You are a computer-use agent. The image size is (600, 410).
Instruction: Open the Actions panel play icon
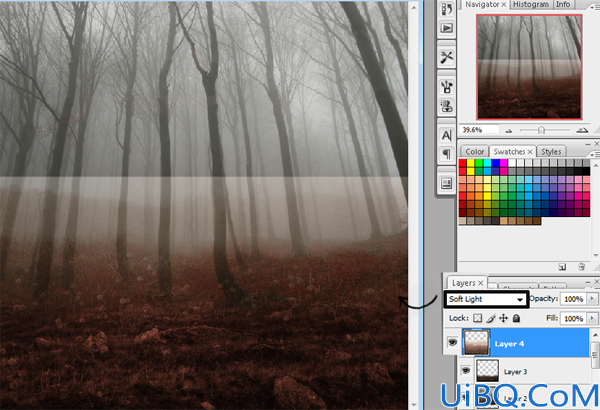447,28
